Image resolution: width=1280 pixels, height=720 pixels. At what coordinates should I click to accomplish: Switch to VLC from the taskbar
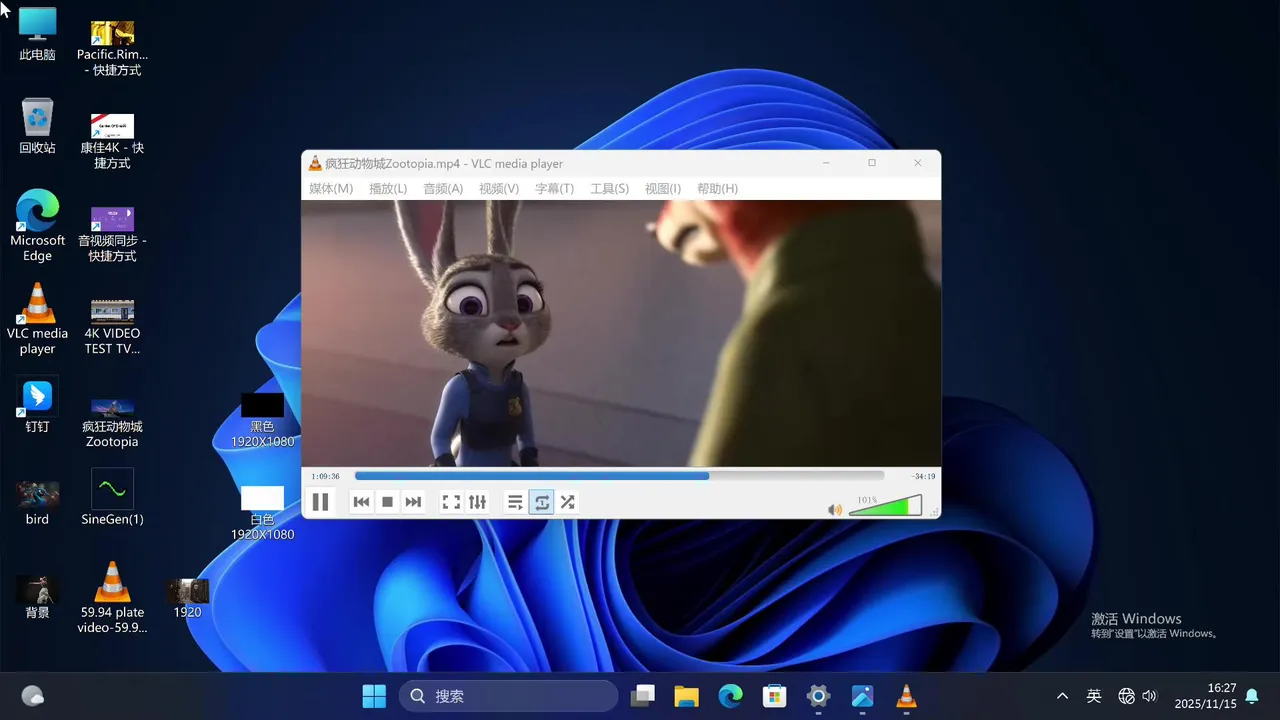tap(906, 696)
